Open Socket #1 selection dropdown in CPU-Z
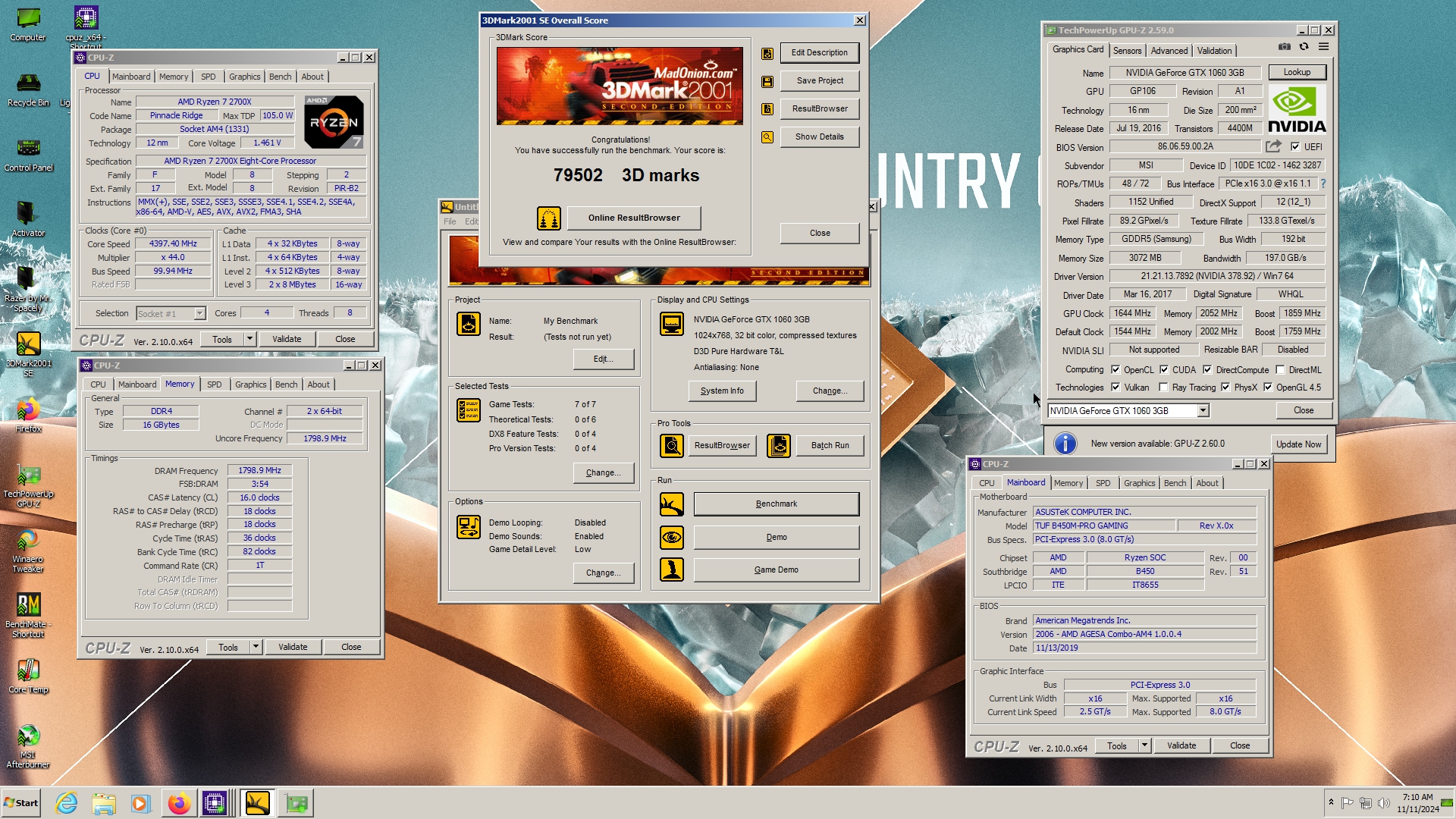Viewport: 1456px width, 819px height. [199, 314]
